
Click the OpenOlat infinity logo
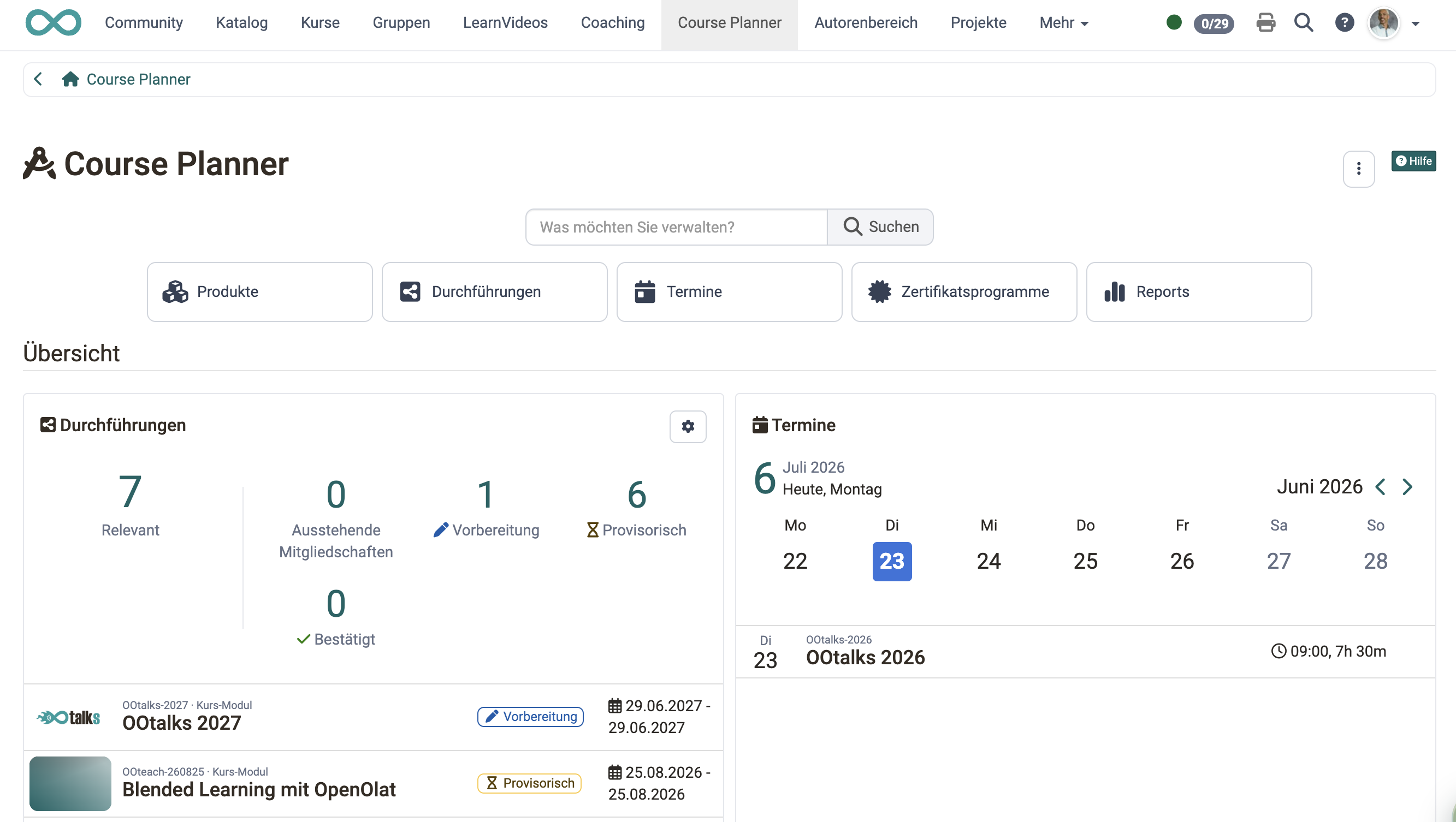coord(53,22)
